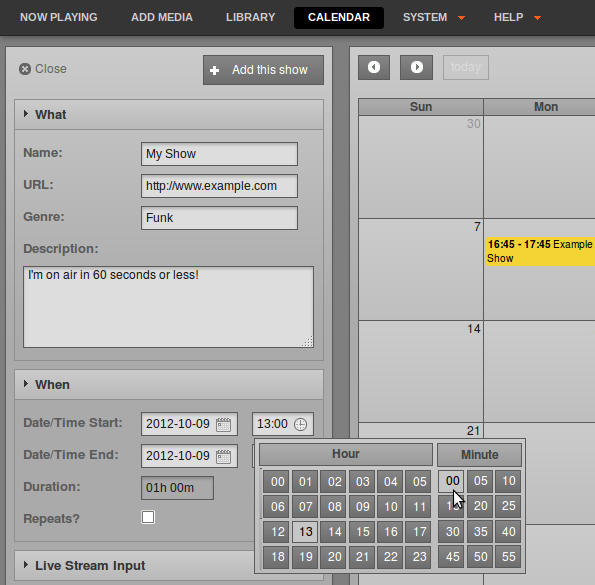This screenshot has width=595, height=585.
Task: Open start date calendar picker icon
Action: 223,424
